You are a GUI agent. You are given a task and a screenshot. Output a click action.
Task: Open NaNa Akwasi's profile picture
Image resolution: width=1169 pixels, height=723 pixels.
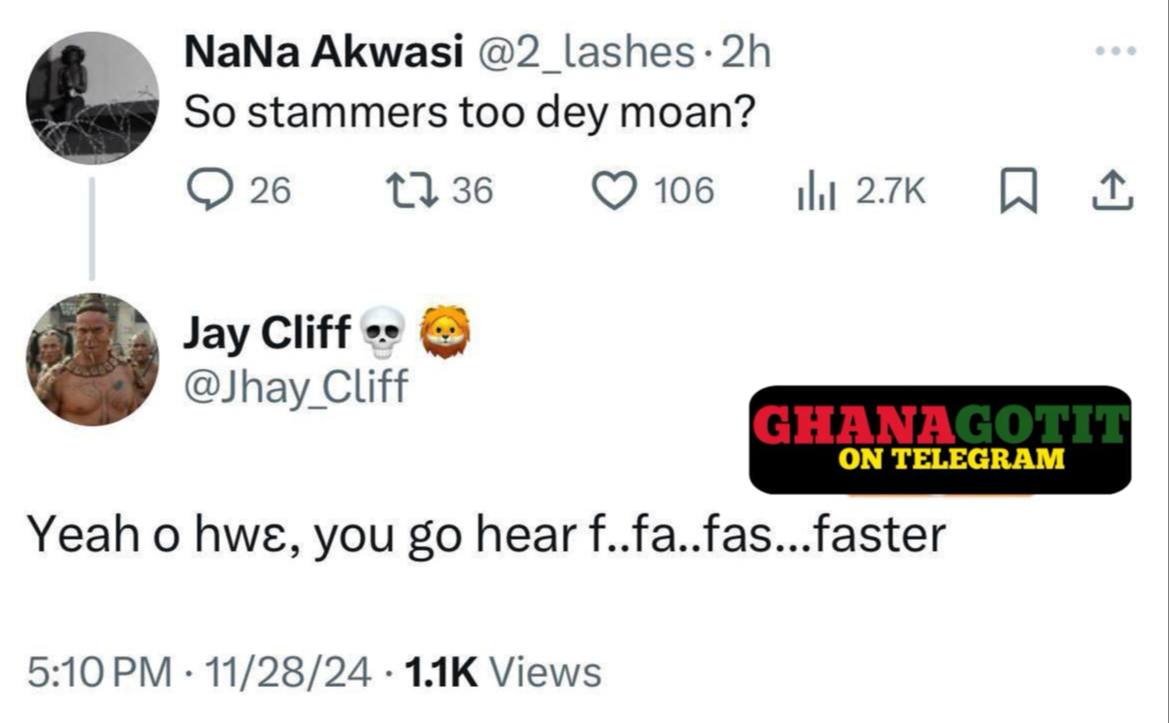click(x=91, y=97)
